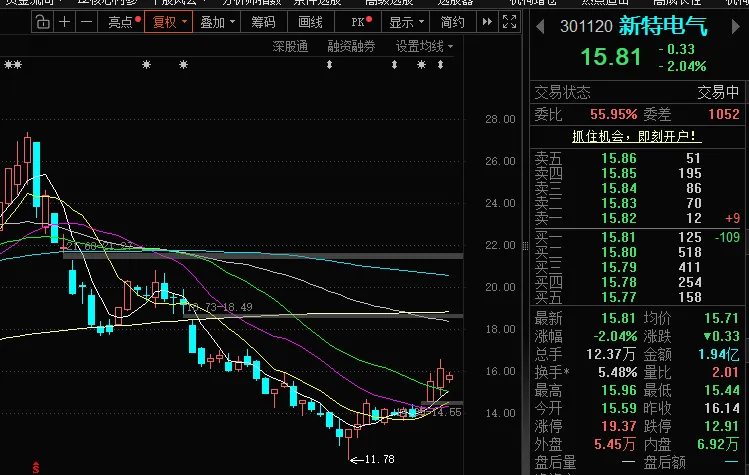Image resolution: width=749 pixels, height=475 pixels.
Task: Select the 买二 15.80 order row
Action: click(x=637, y=252)
